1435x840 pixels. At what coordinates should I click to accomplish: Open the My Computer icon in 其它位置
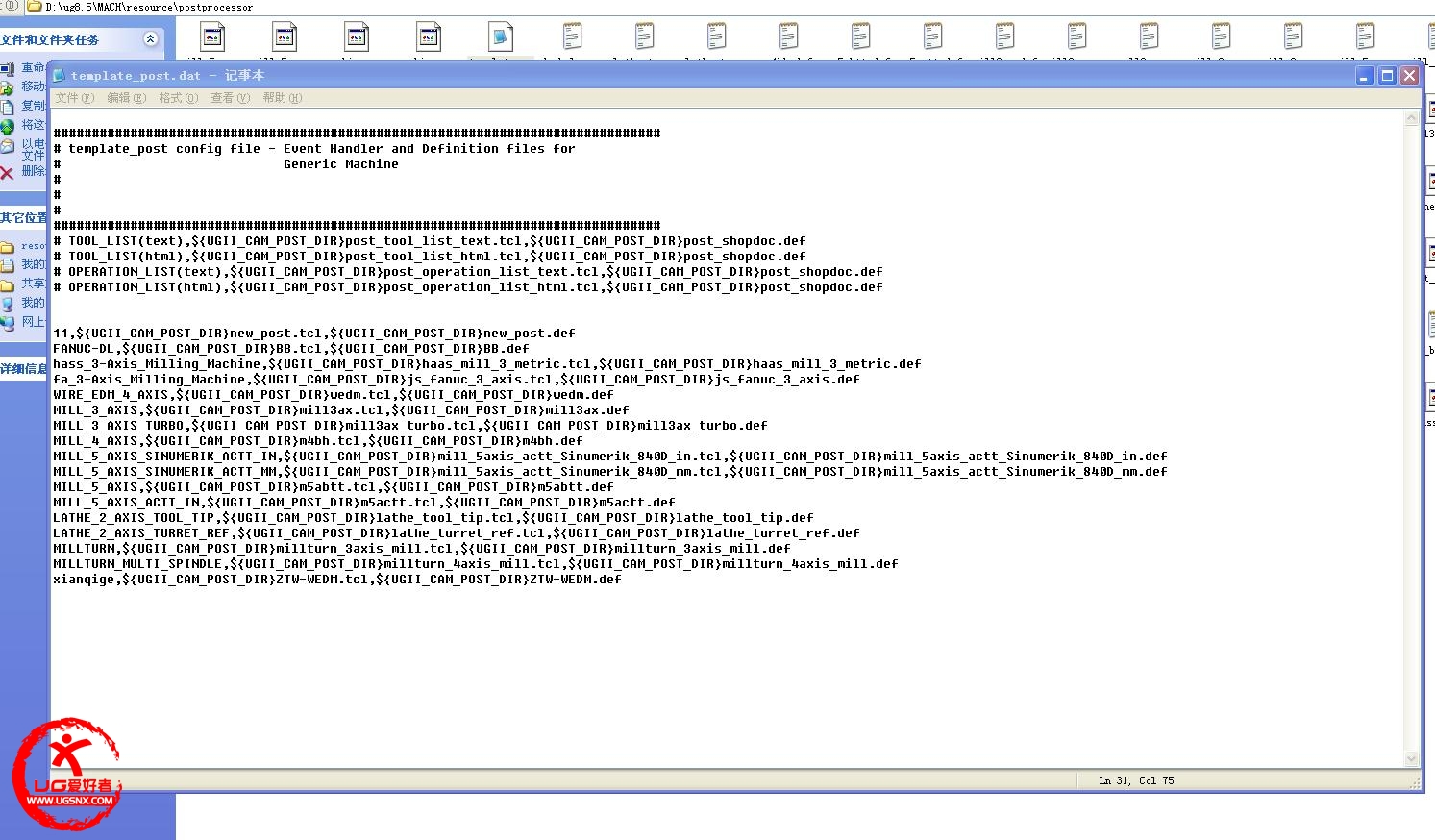click(8, 303)
